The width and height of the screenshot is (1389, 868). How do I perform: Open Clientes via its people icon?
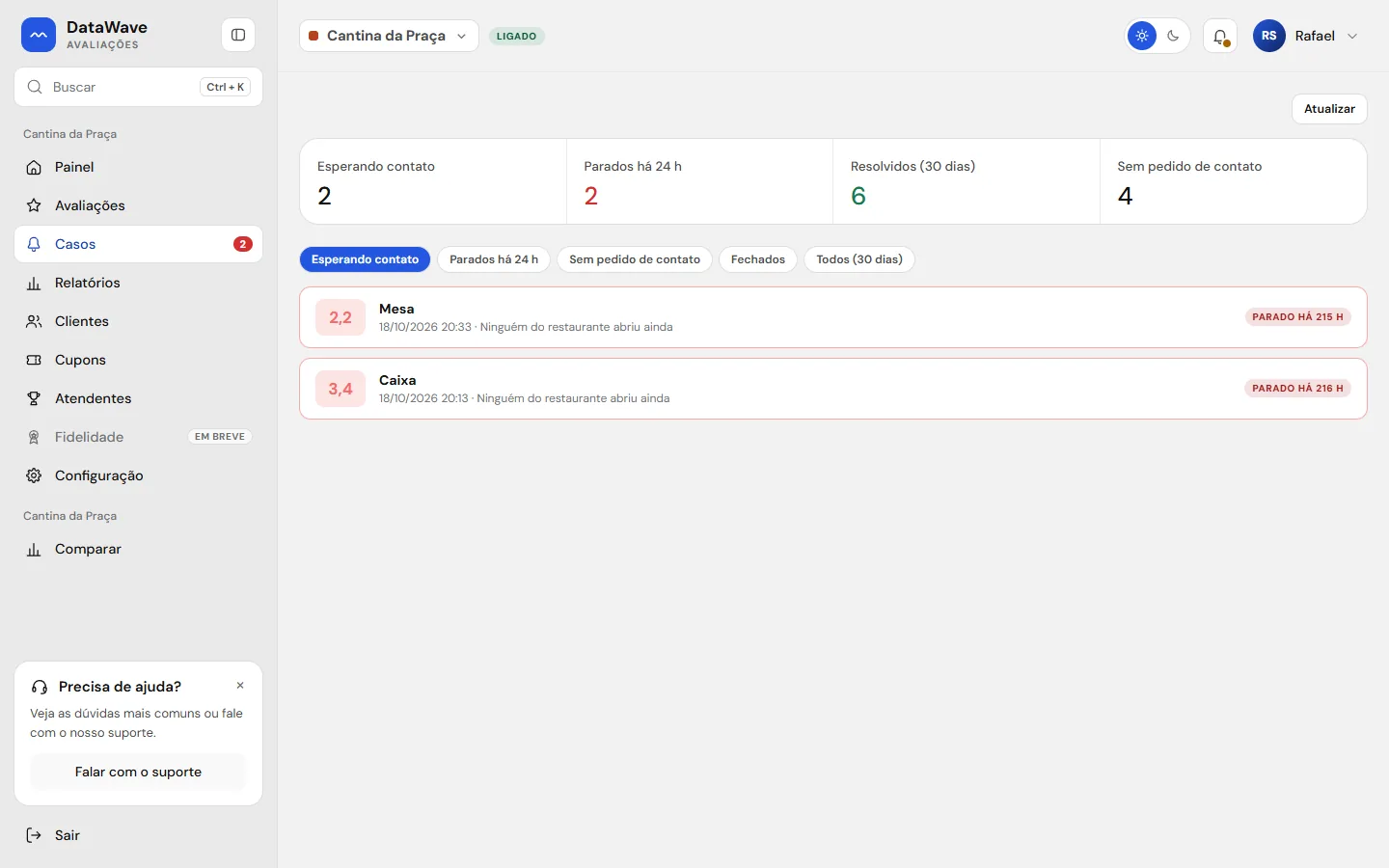pyautogui.click(x=34, y=321)
